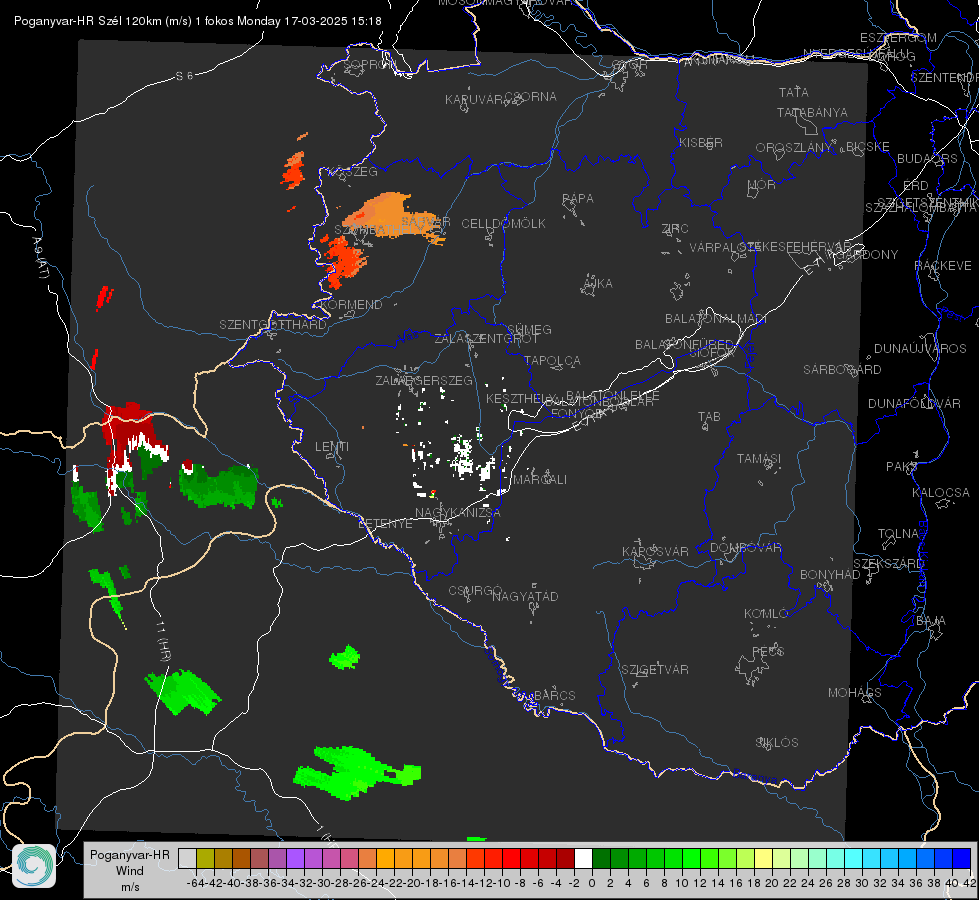Click the BICSKE city label
979x900 pixels.
tap(868, 147)
